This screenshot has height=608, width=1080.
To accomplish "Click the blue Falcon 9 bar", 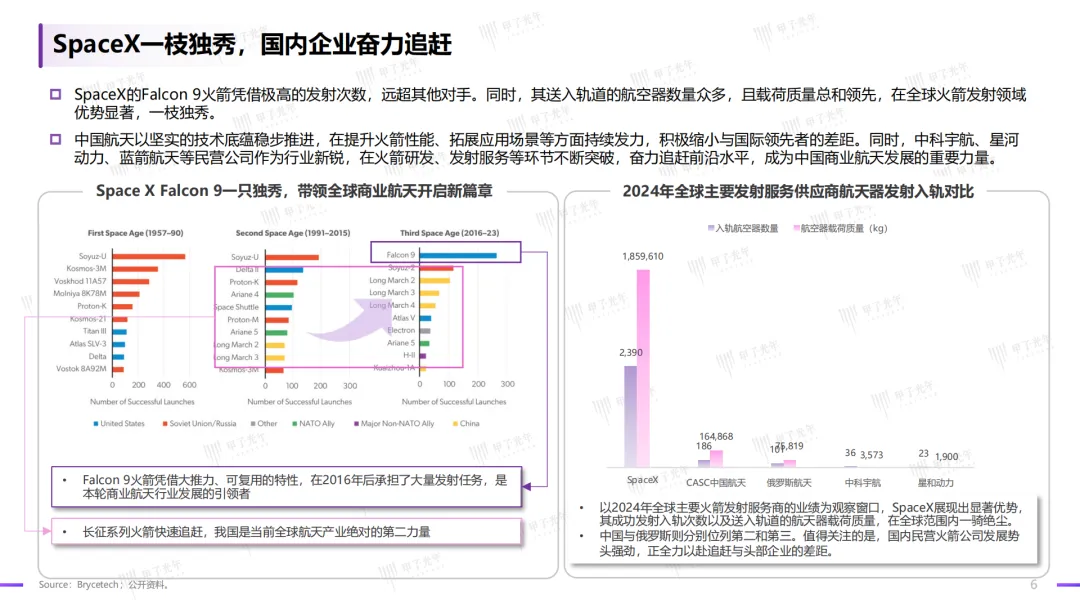I will click(x=458, y=255).
